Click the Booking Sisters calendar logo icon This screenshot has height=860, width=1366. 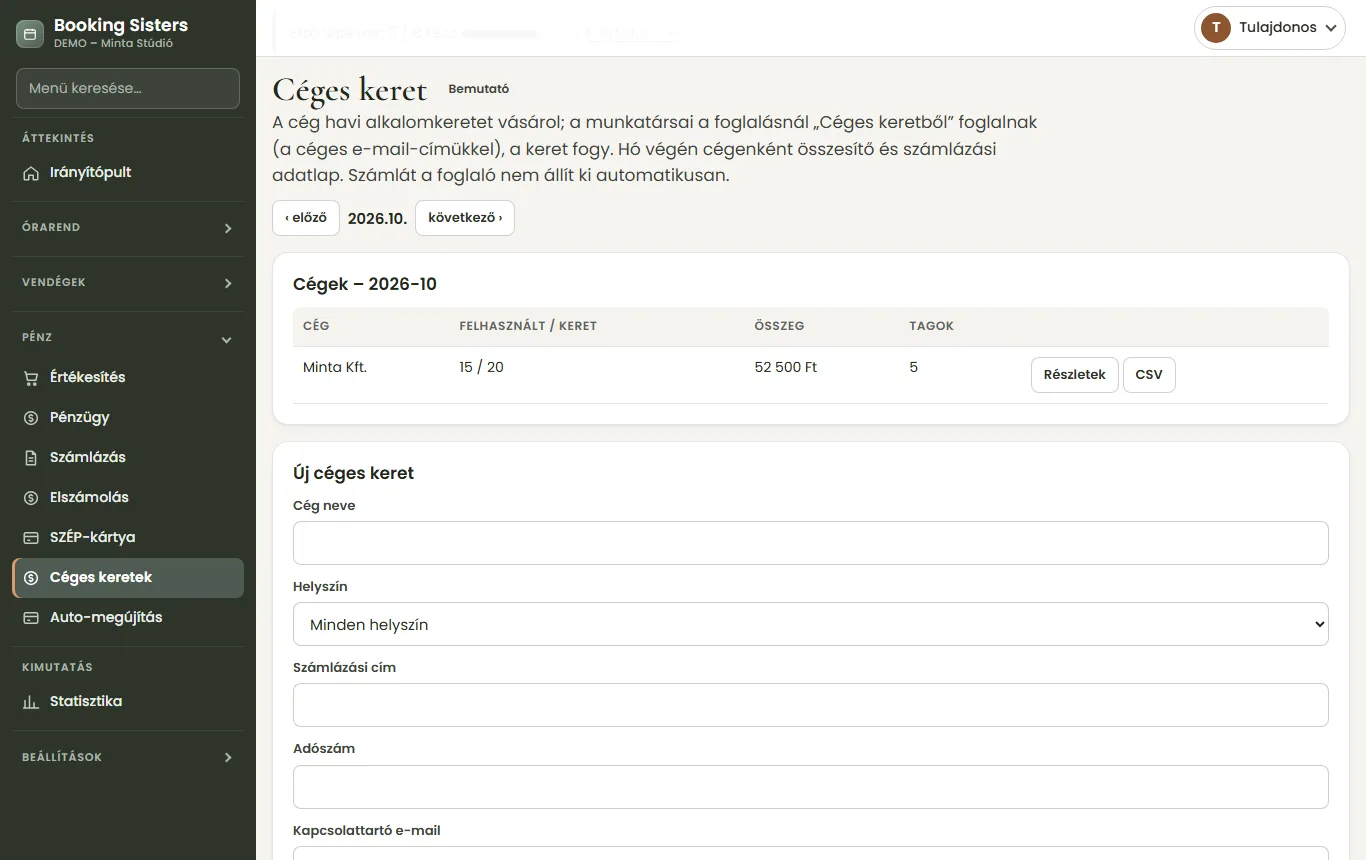click(30, 34)
